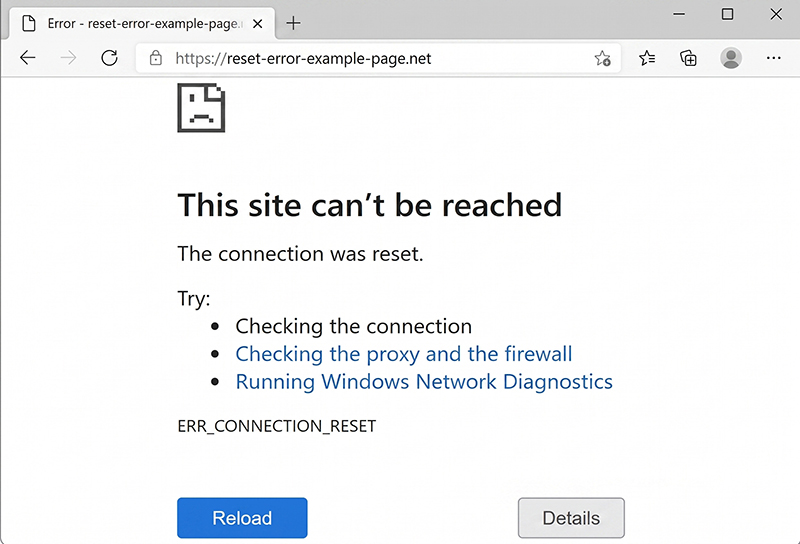Open the Checking the proxy and firewall link

coord(404,354)
